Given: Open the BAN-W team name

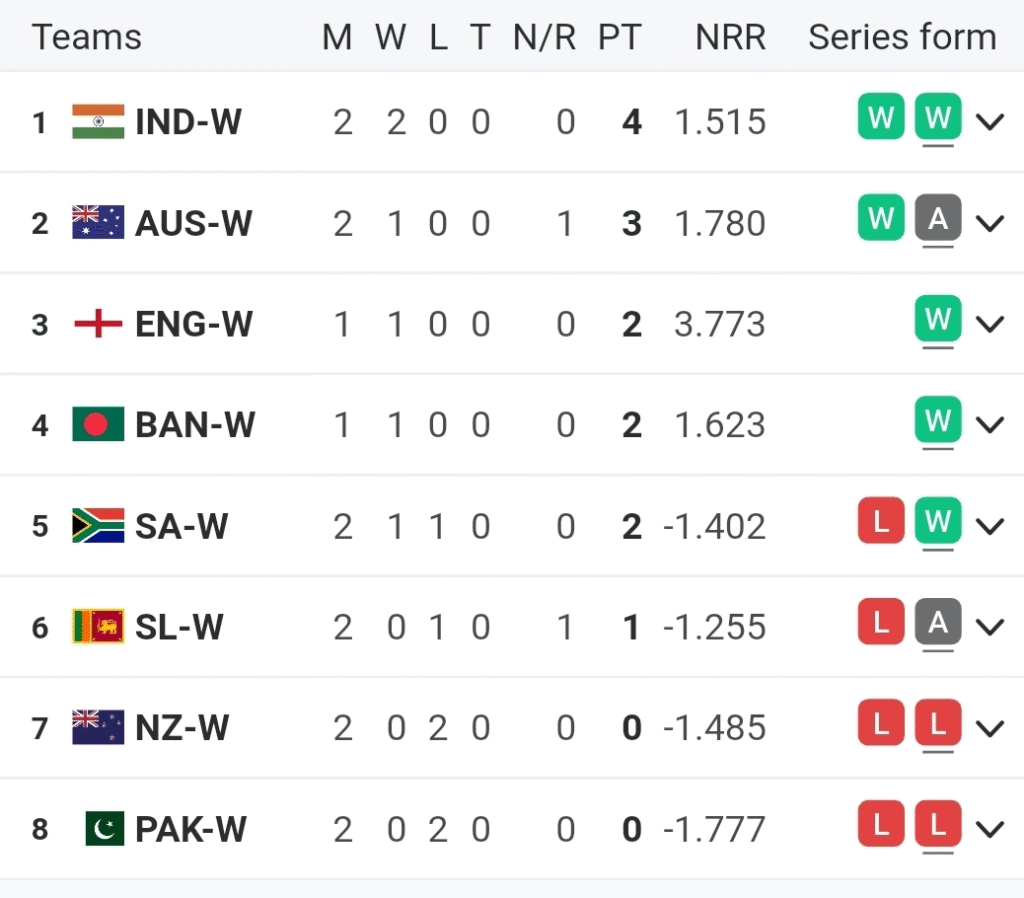Looking at the screenshot, I should pos(195,425).
